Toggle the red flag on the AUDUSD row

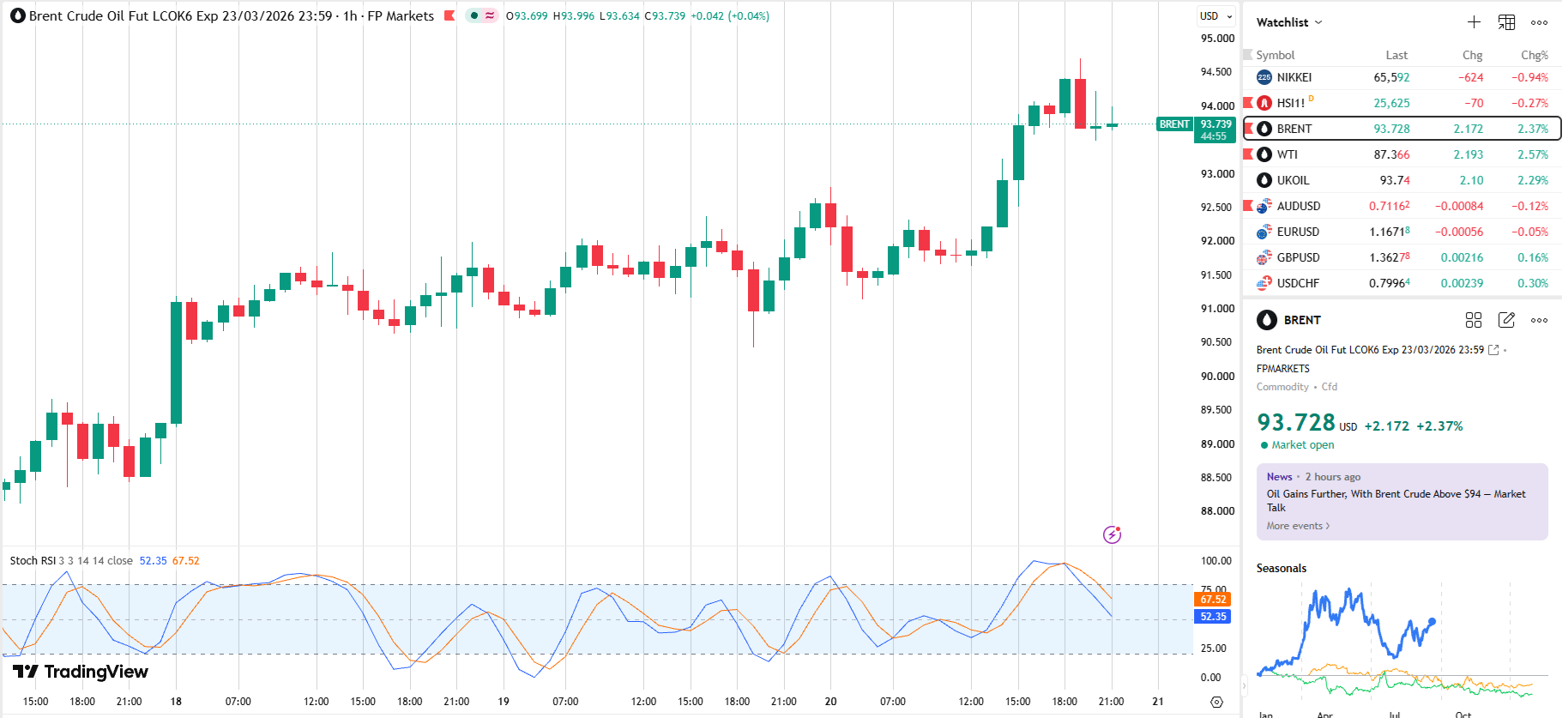pos(1248,206)
